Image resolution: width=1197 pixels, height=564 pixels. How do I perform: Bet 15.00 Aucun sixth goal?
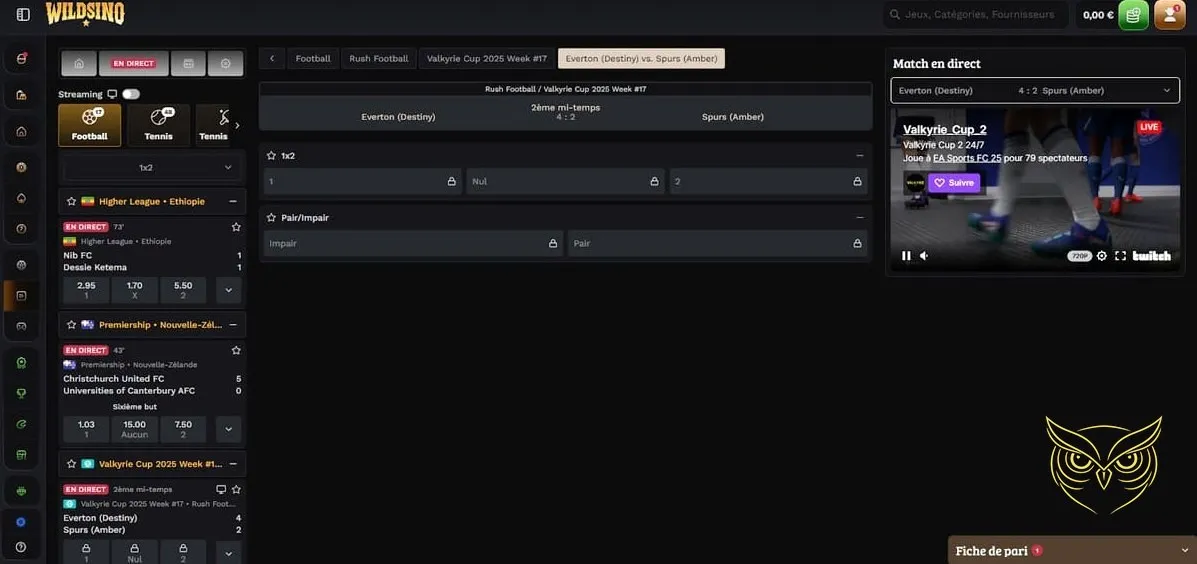[x=134, y=429]
